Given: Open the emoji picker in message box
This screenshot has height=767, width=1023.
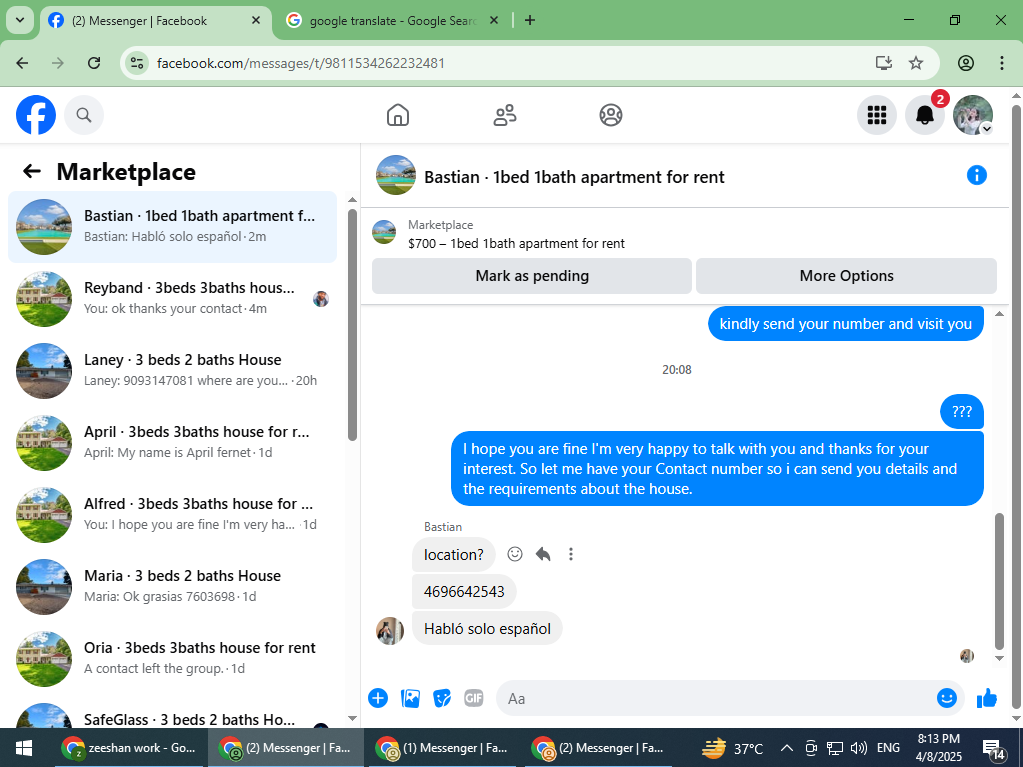Looking at the screenshot, I should point(947,699).
